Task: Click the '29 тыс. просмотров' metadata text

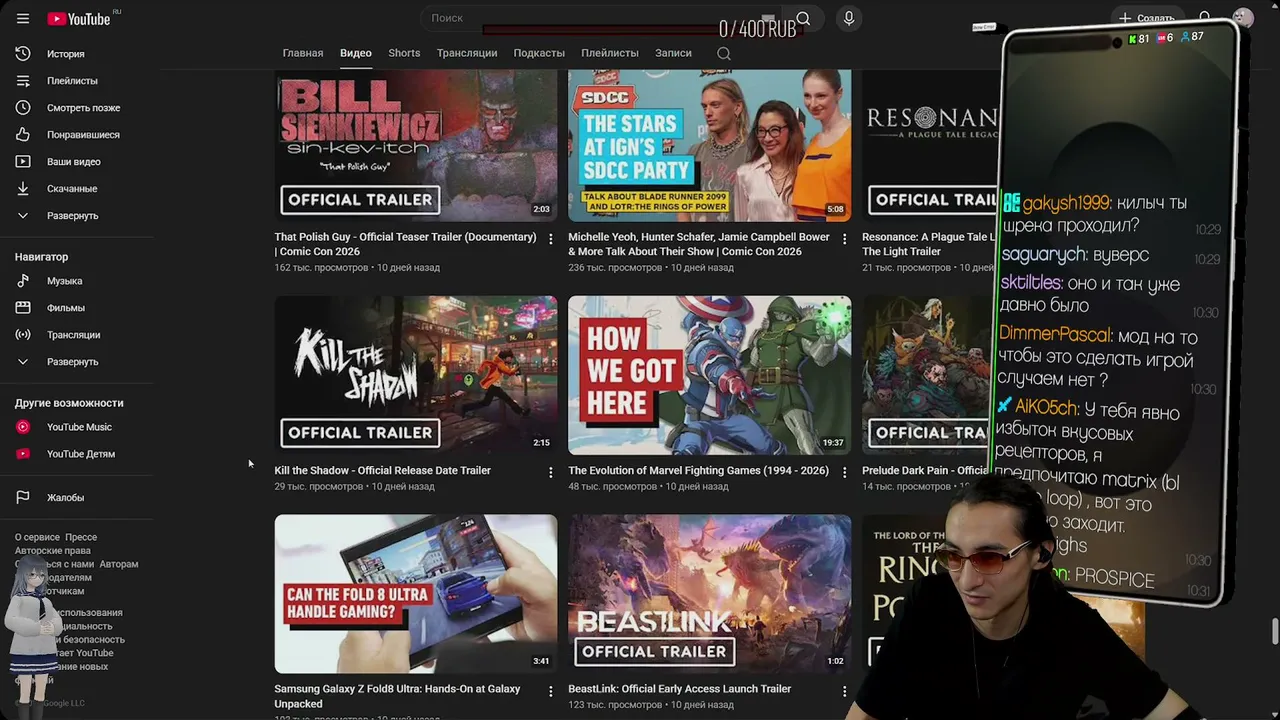Action: pyautogui.click(x=319, y=487)
